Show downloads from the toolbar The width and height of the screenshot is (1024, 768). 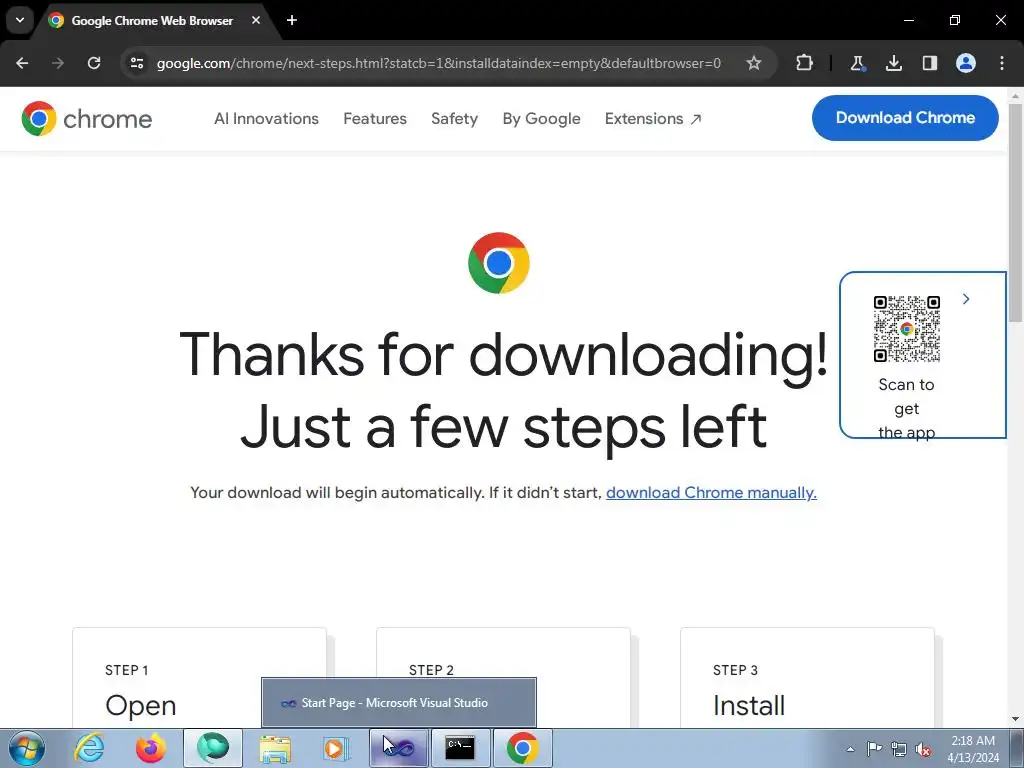click(893, 63)
